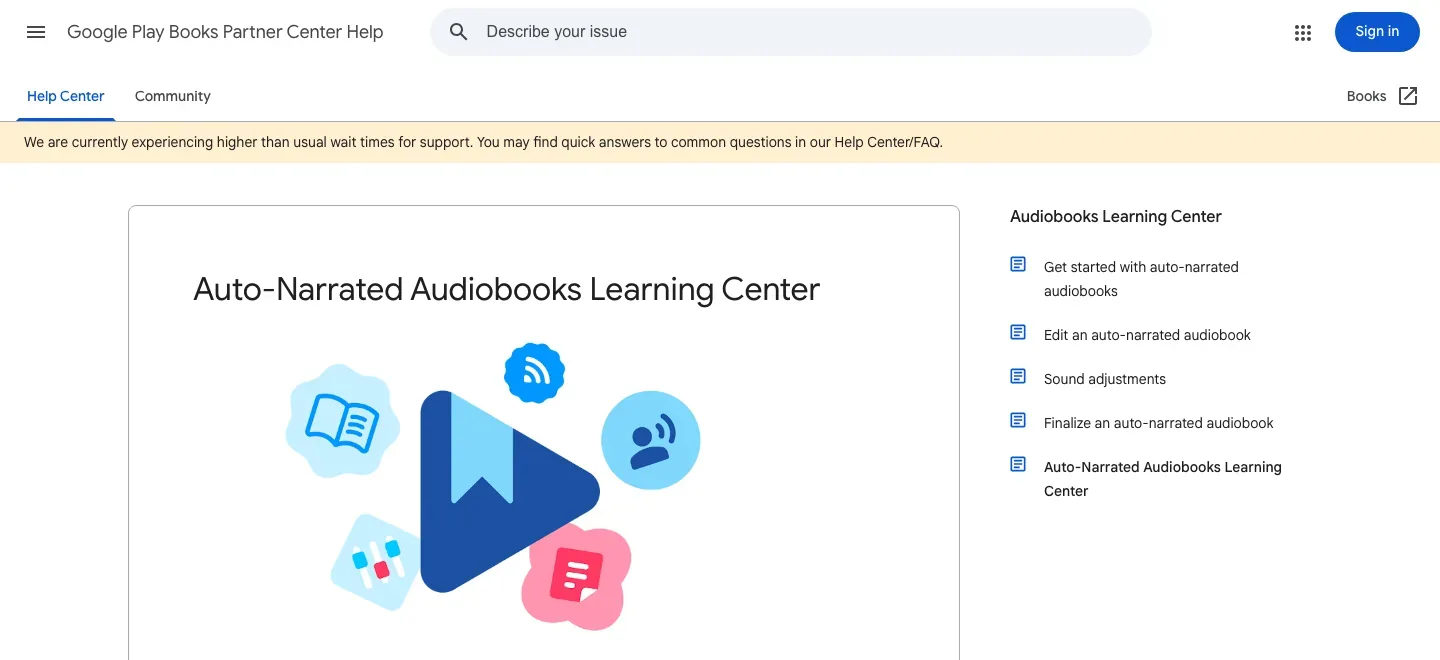Click the sound sliders illustration tile
The image size is (1440, 660).
pos(374,562)
